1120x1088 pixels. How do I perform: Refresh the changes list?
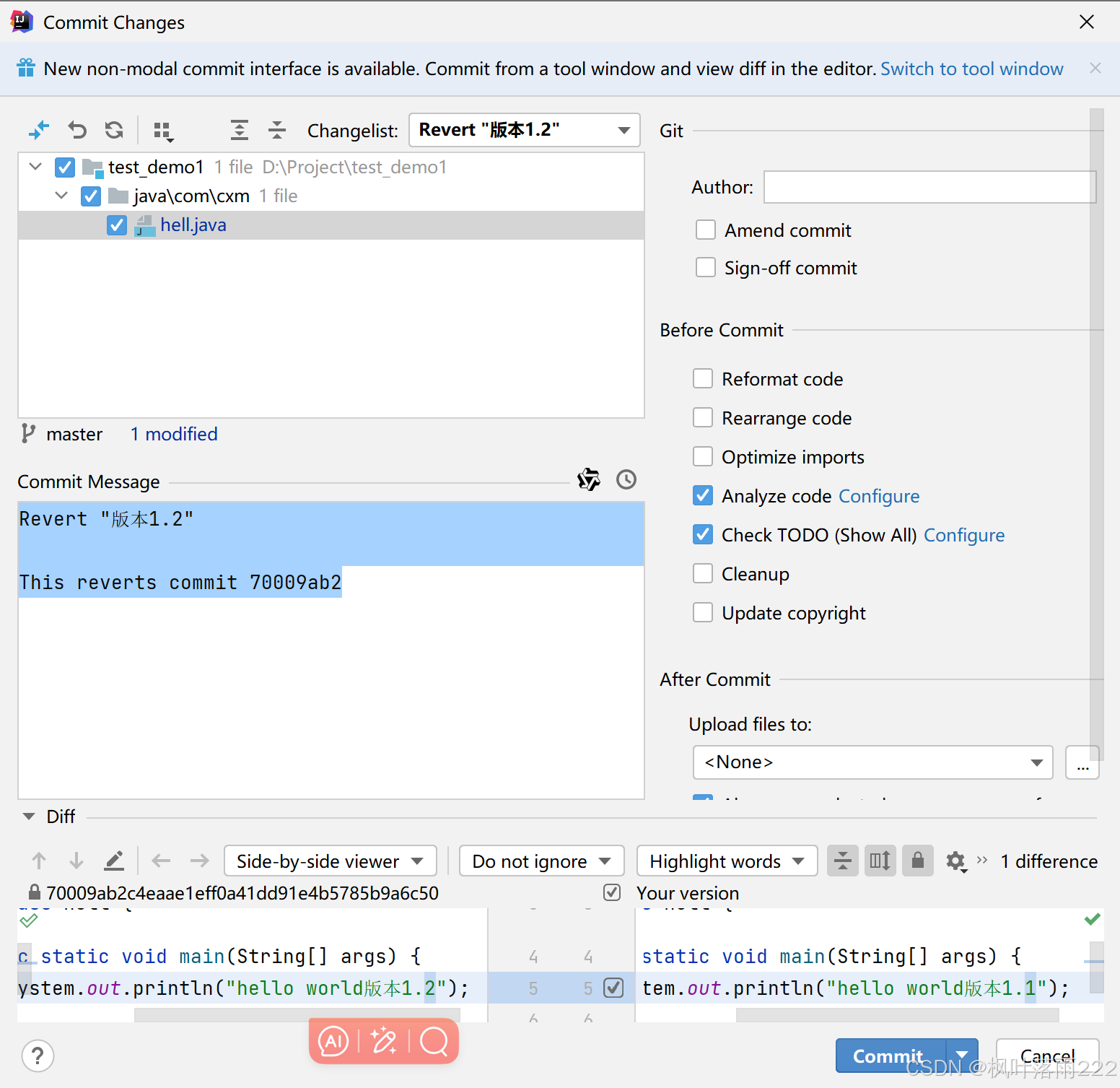113,131
